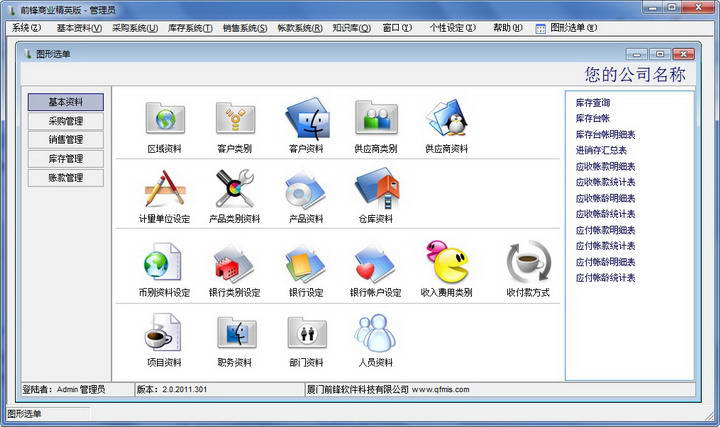Open the 个性设定 menu
Screen dimensions: 720x427
(452, 28)
